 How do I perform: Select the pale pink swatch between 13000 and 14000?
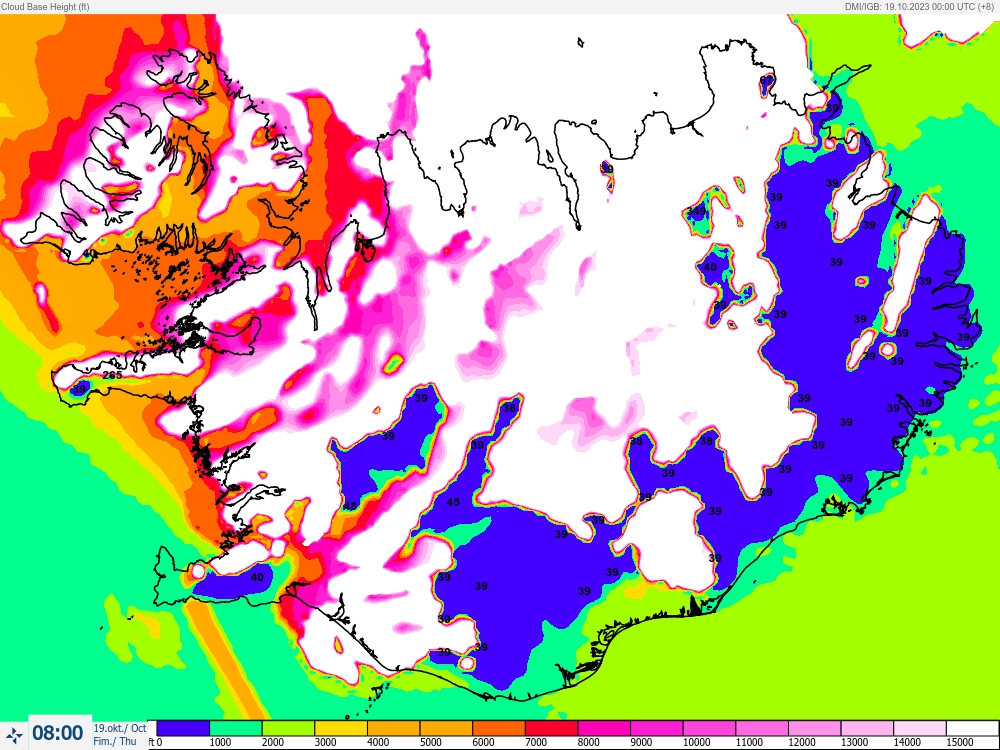867,728
